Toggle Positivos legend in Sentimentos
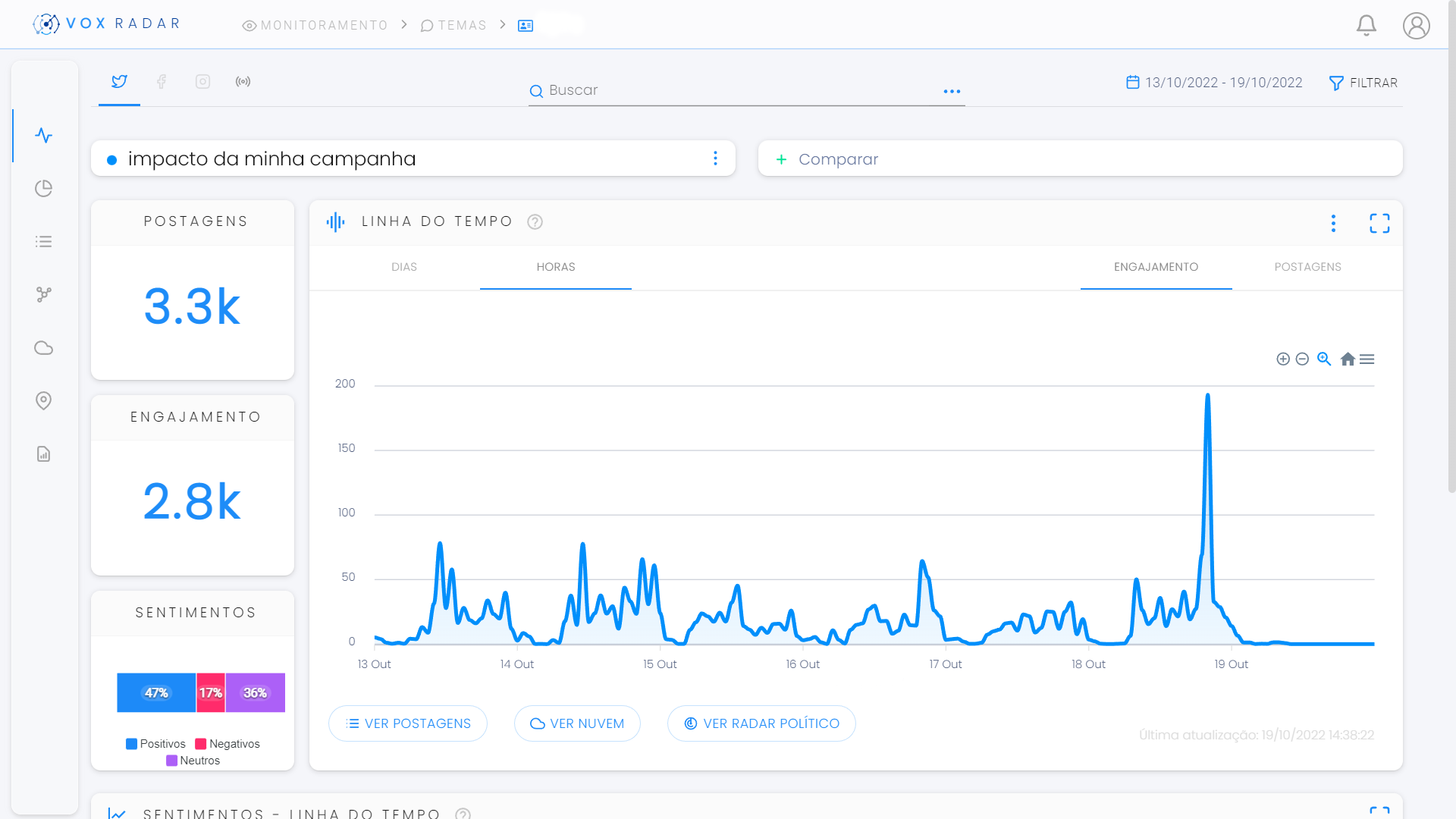Image resolution: width=1456 pixels, height=819 pixels. click(155, 744)
